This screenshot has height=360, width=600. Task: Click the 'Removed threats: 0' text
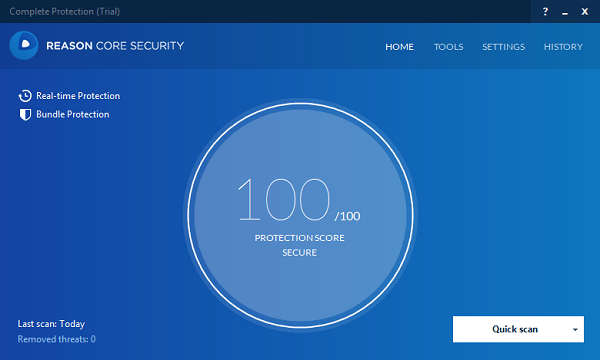57,339
